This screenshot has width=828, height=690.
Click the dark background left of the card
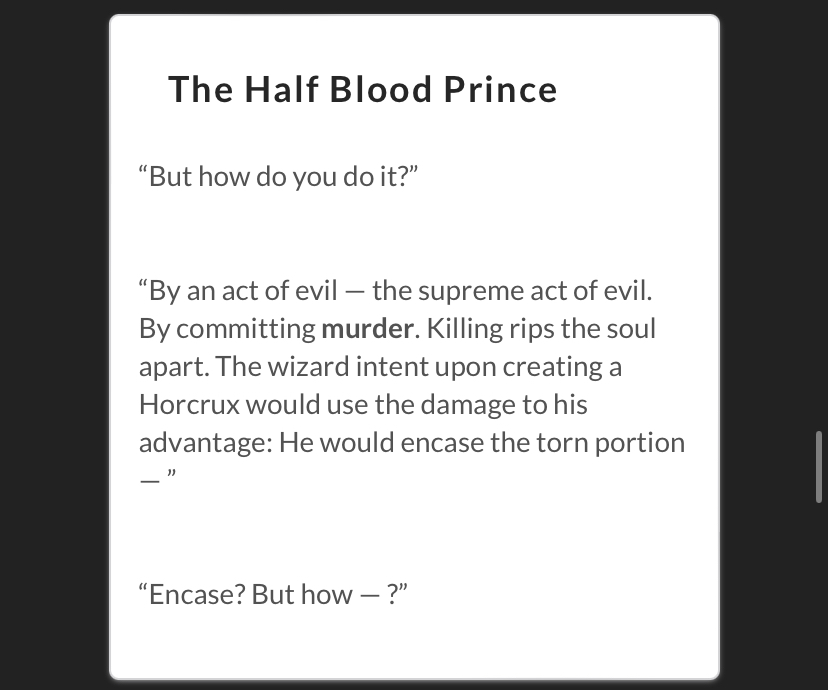(53, 343)
